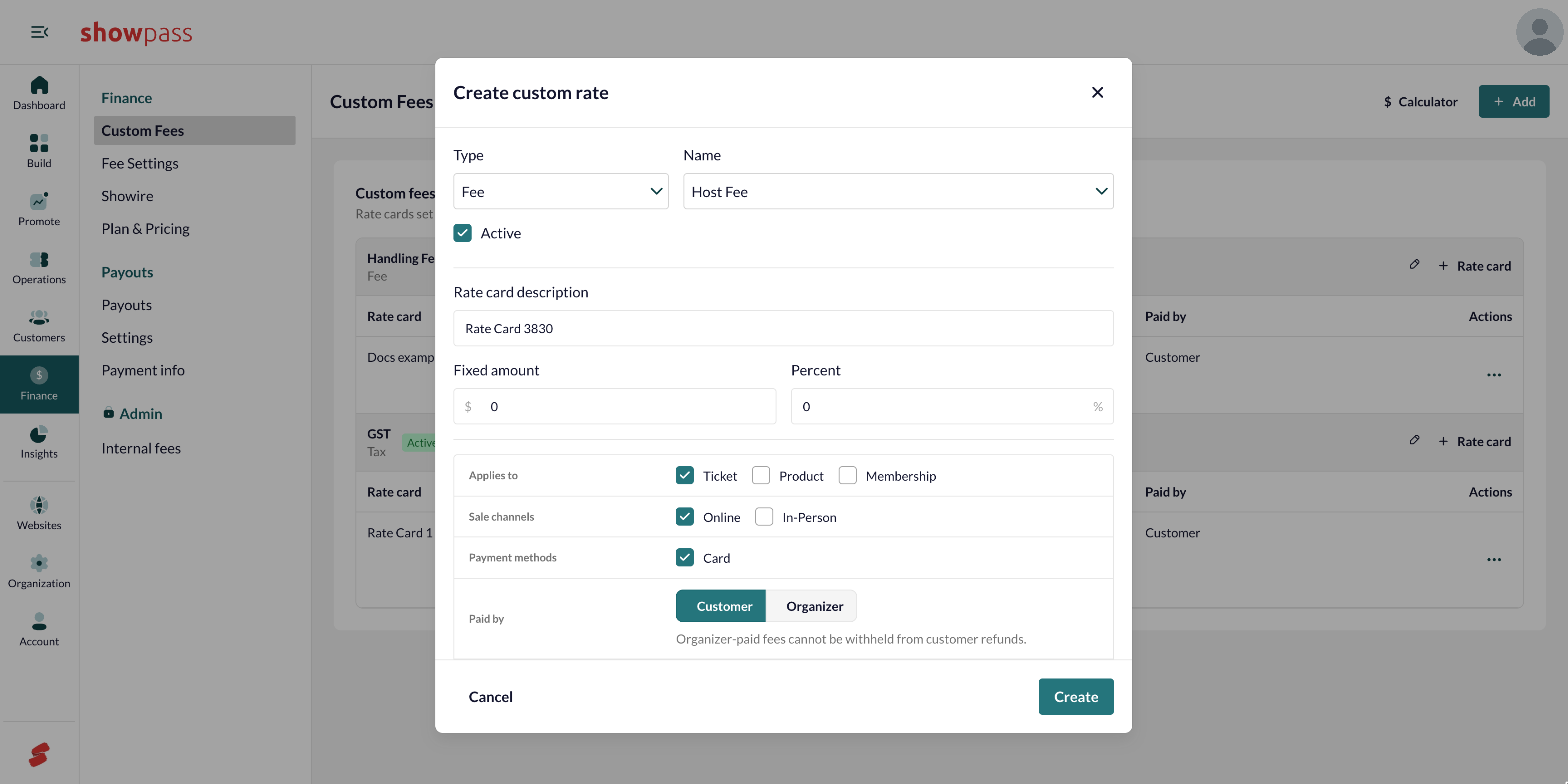Open actions menu for Rate Card 1 row
The width and height of the screenshot is (1568, 784).
(x=1494, y=560)
